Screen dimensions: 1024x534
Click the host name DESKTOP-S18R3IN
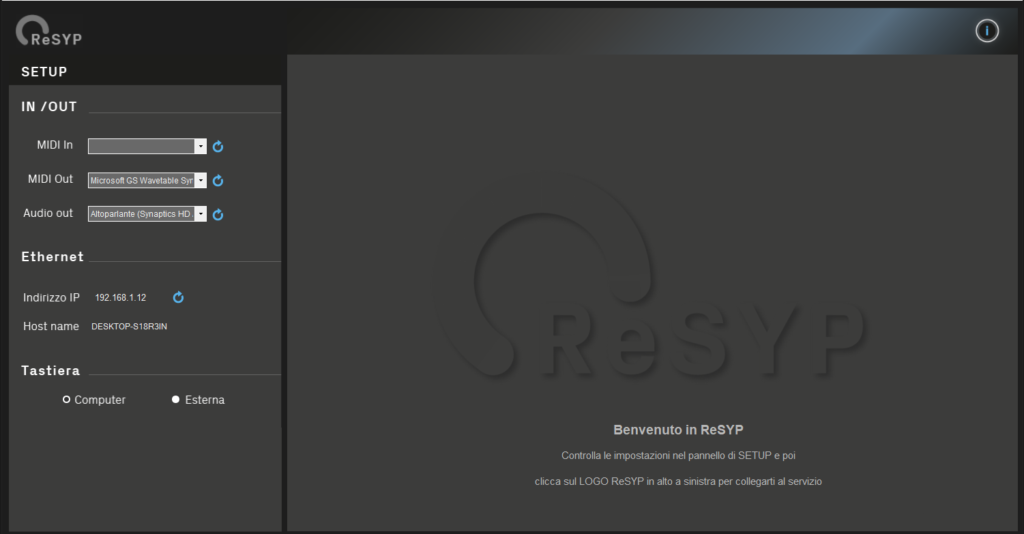129,326
